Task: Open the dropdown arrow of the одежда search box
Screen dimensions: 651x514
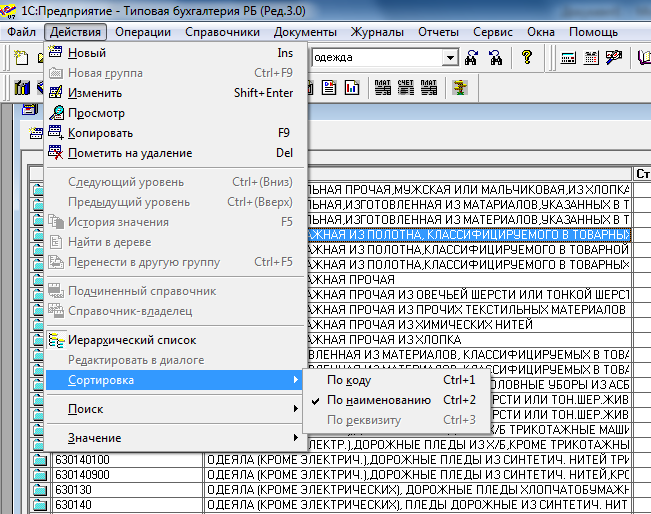Action: pos(450,57)
